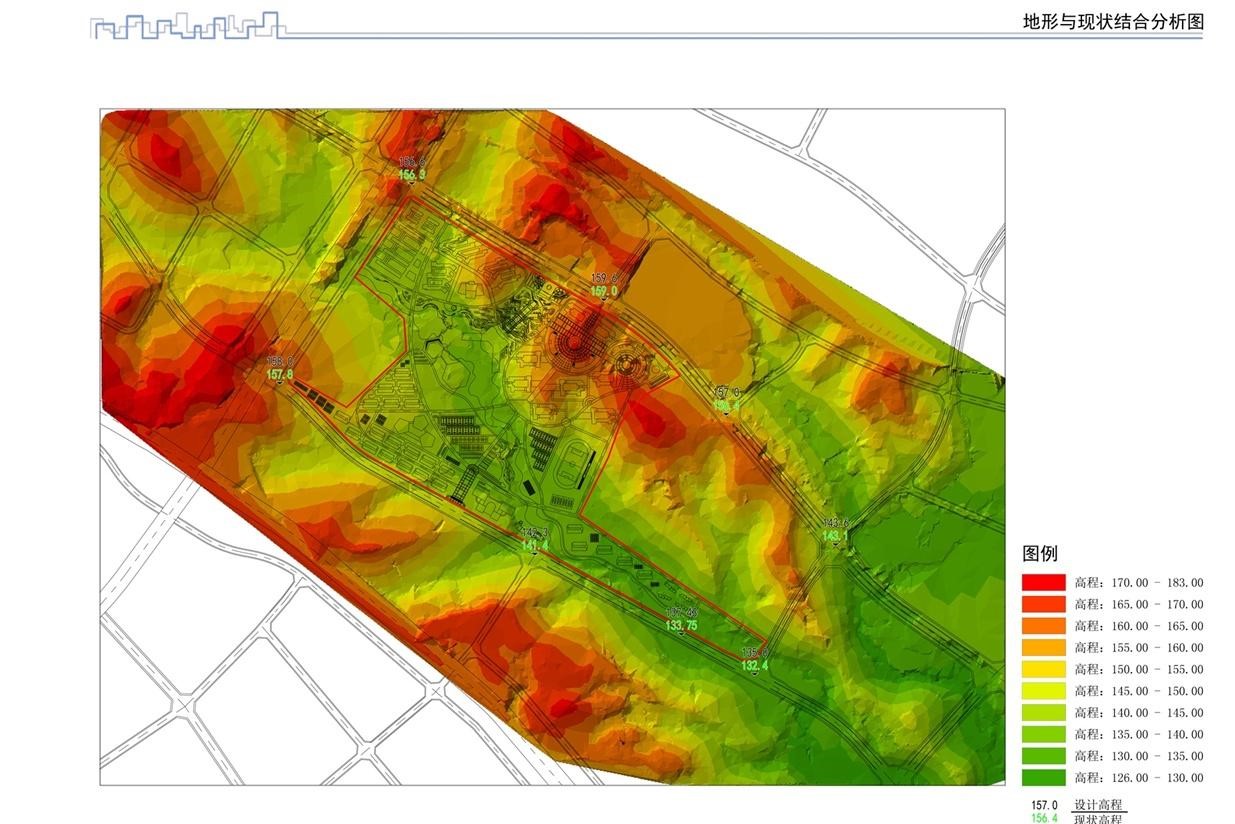Click the 159.0 elevation marker on map
The width and height of the screenshot is (1235, 824).
click(x=604, y=291)
